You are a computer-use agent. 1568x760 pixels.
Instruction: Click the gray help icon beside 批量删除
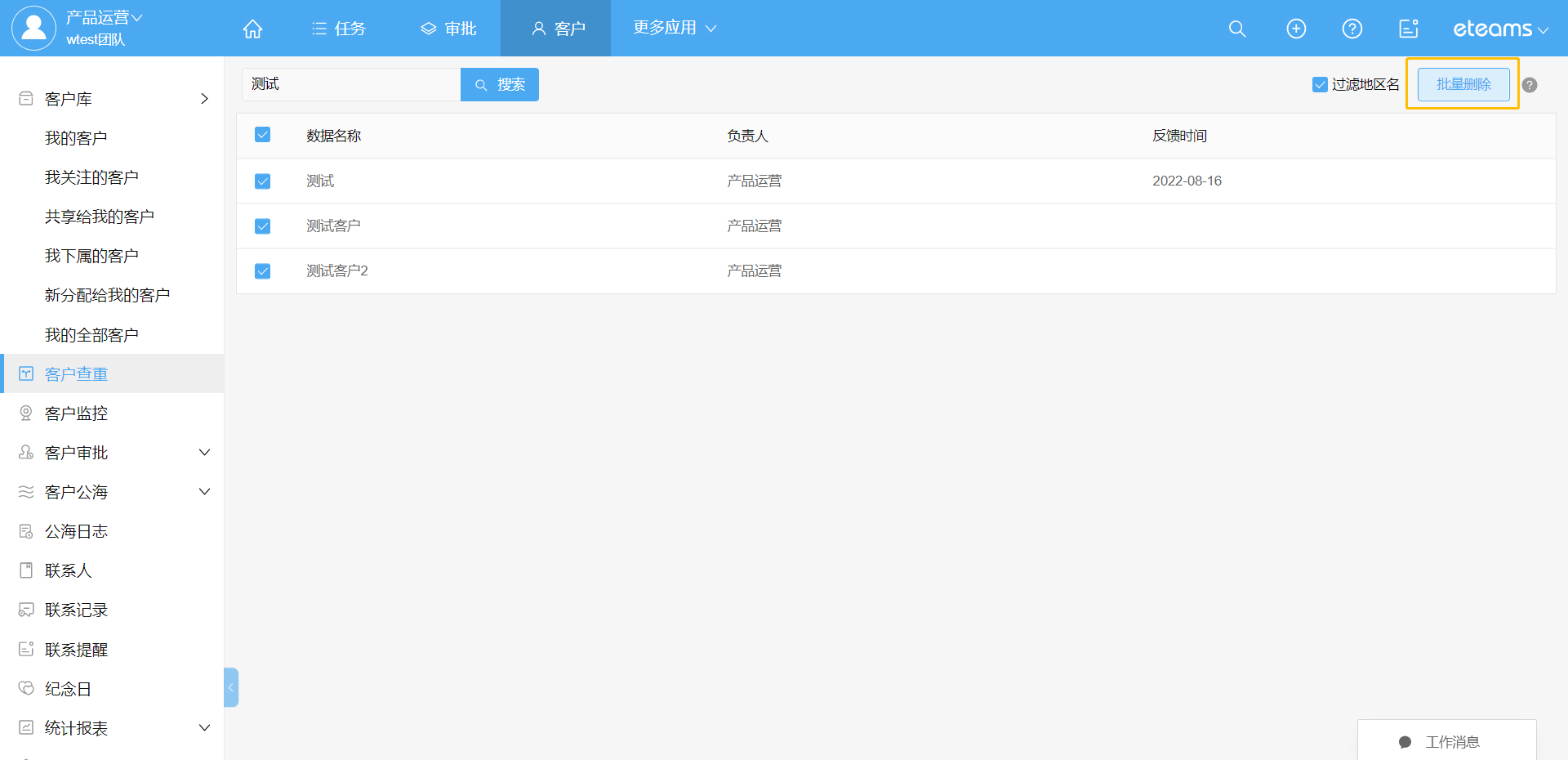[x=1530, y=85]
